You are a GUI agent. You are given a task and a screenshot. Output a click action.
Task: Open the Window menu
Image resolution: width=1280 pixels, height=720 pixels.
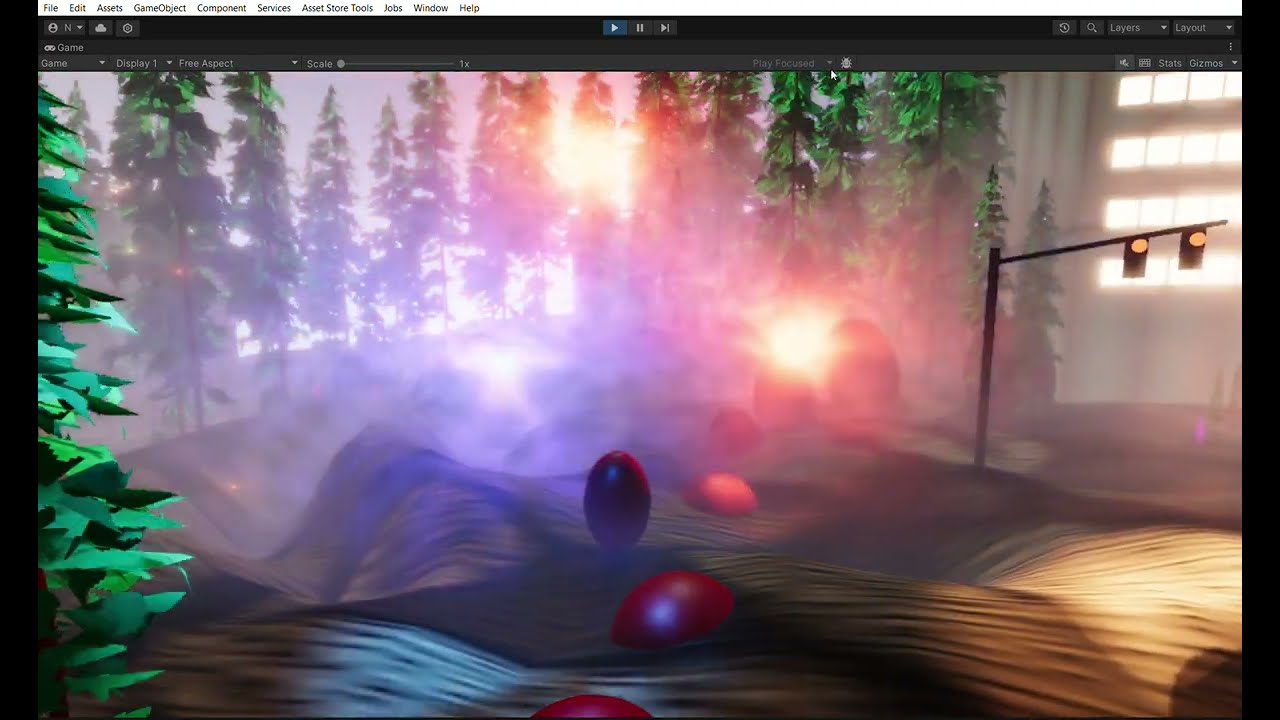[x=431, y=8]
